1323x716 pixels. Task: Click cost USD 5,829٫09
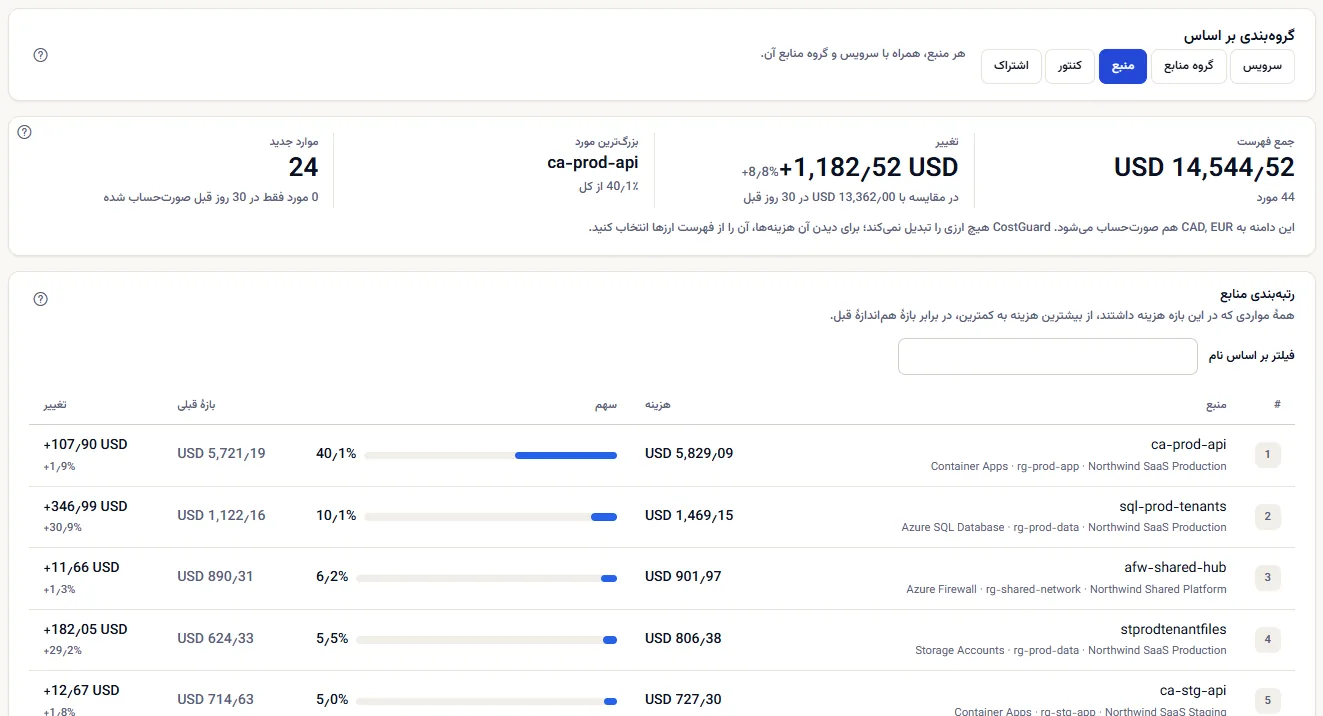click(689, 454)
